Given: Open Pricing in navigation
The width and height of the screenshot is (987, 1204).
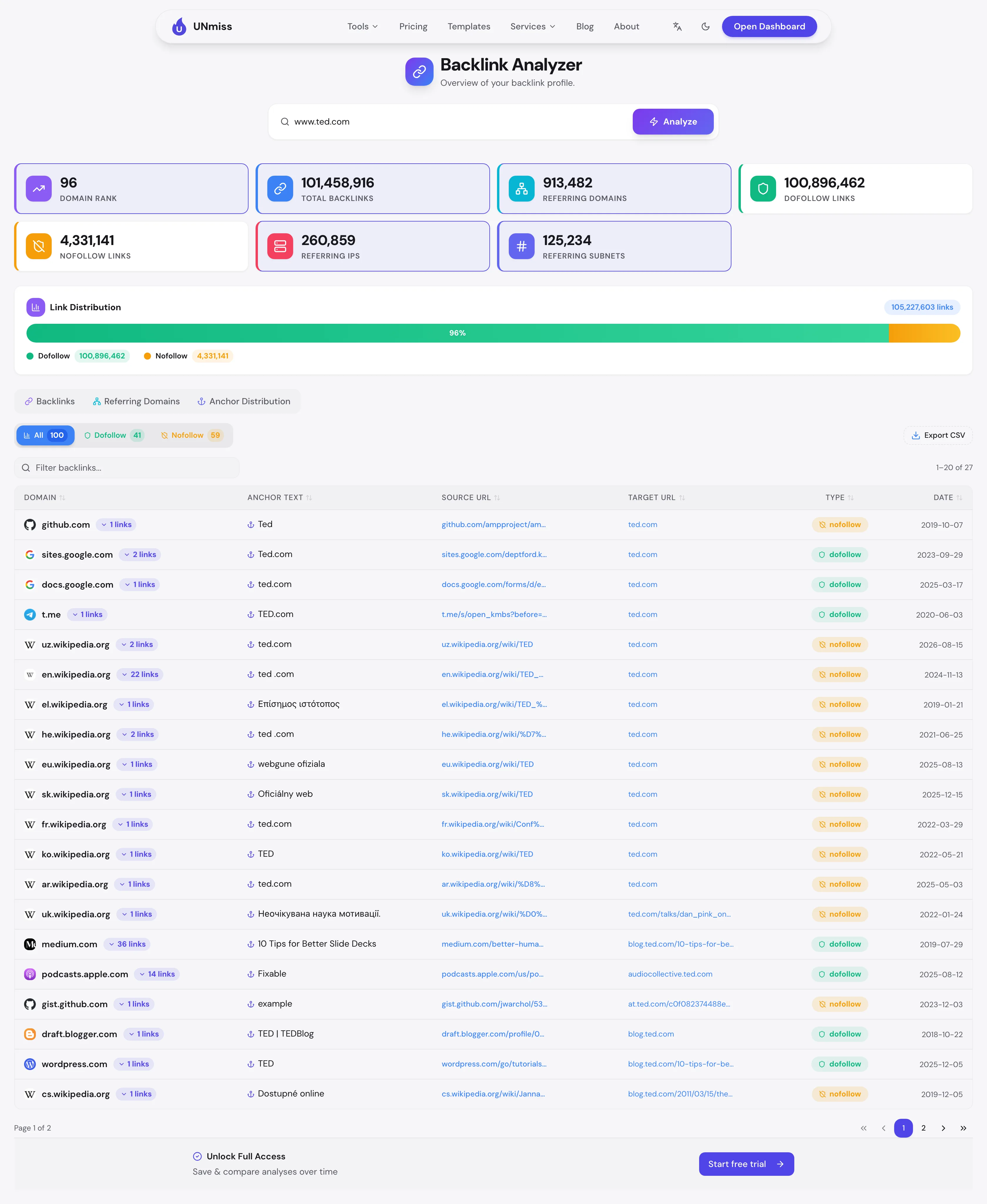Looking at the screenshot, I should tap(413, 26).
